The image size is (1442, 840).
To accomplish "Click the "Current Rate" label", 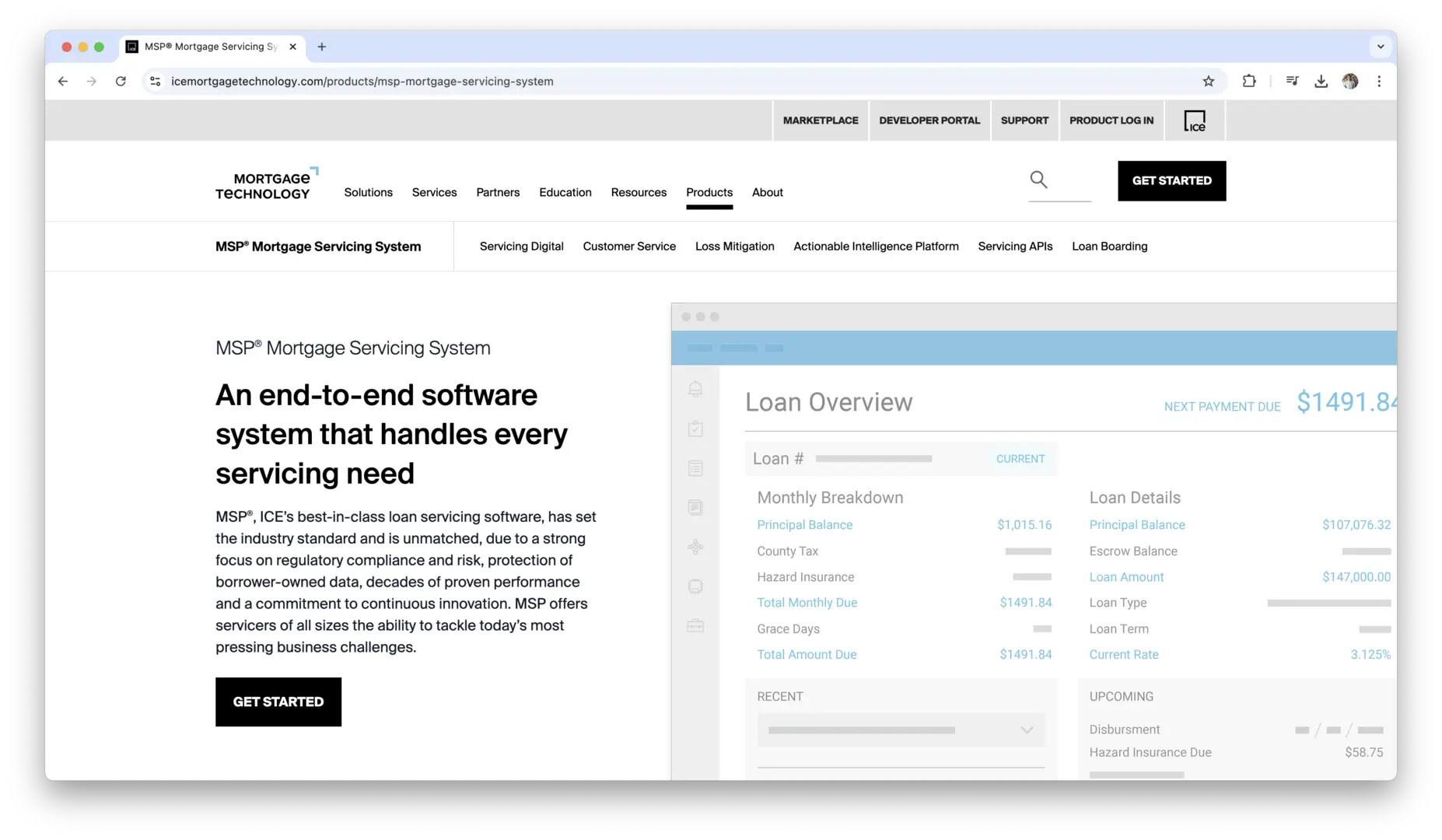I will pyautogui.click(x=1124, y=655).
